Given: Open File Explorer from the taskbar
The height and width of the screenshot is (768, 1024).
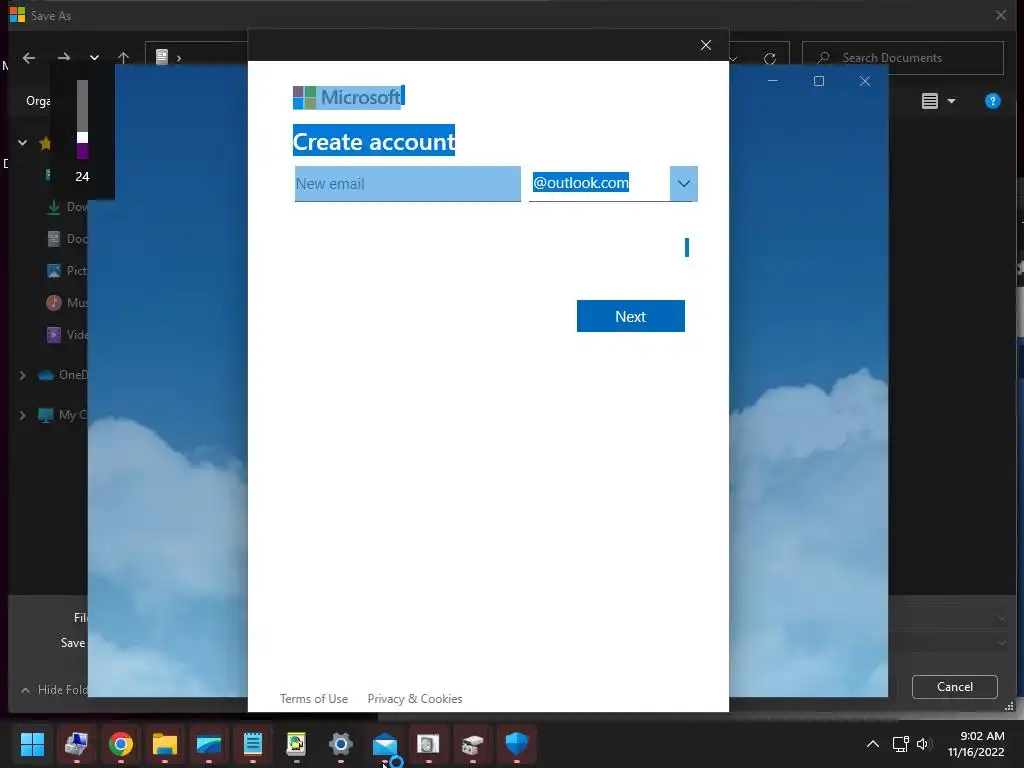Looking at the screenshot, I should click(x=165, y=744).
